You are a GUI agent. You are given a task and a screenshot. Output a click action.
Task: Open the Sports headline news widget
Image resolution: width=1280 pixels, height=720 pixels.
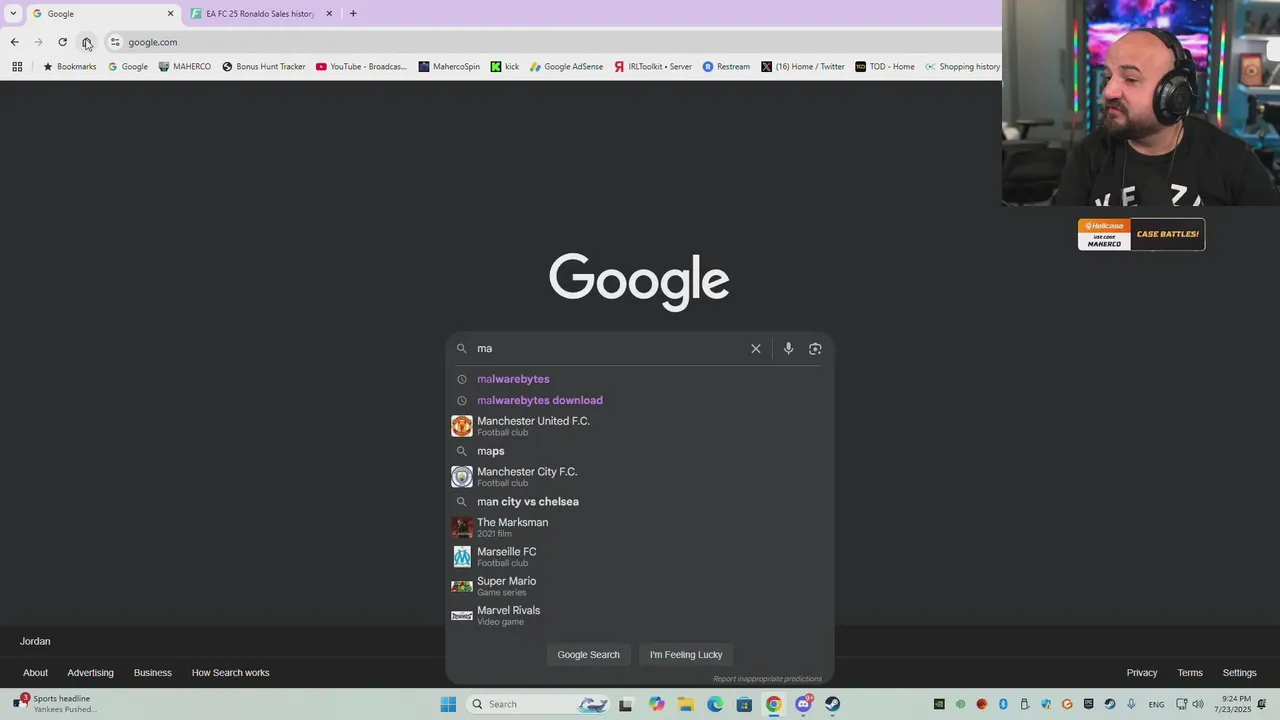tap(56, 704)
